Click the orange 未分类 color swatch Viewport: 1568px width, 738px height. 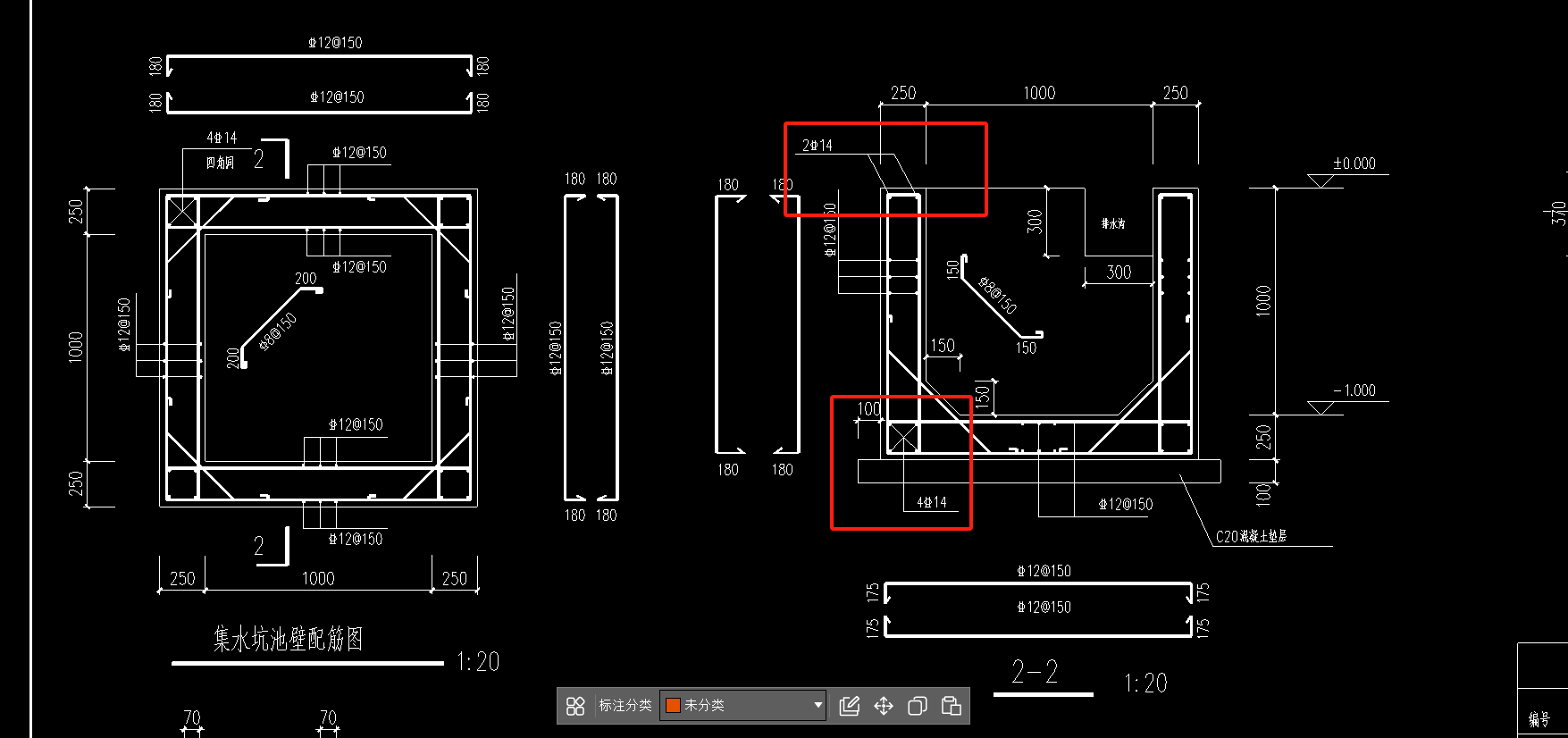[674, 706]
